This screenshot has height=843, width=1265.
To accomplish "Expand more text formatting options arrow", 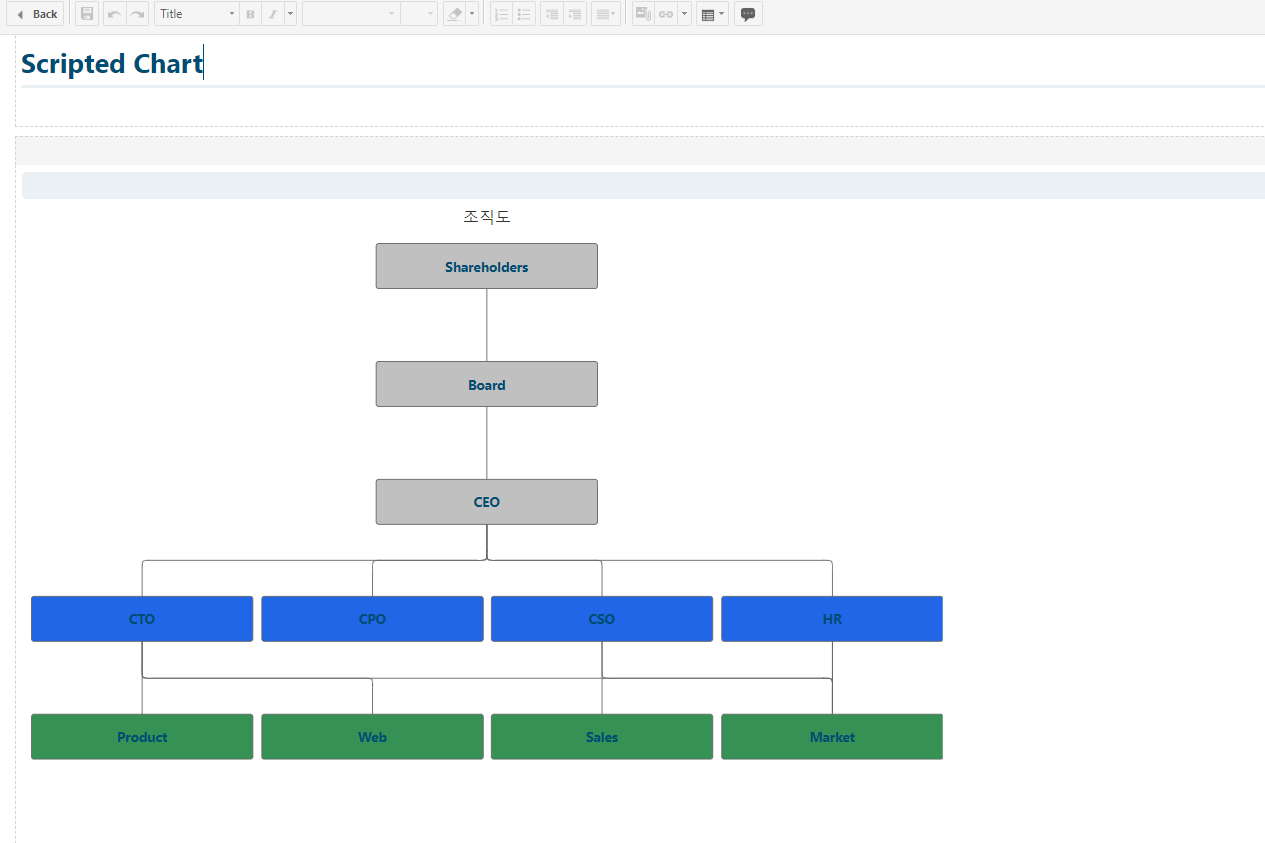I will click(290, 14).
